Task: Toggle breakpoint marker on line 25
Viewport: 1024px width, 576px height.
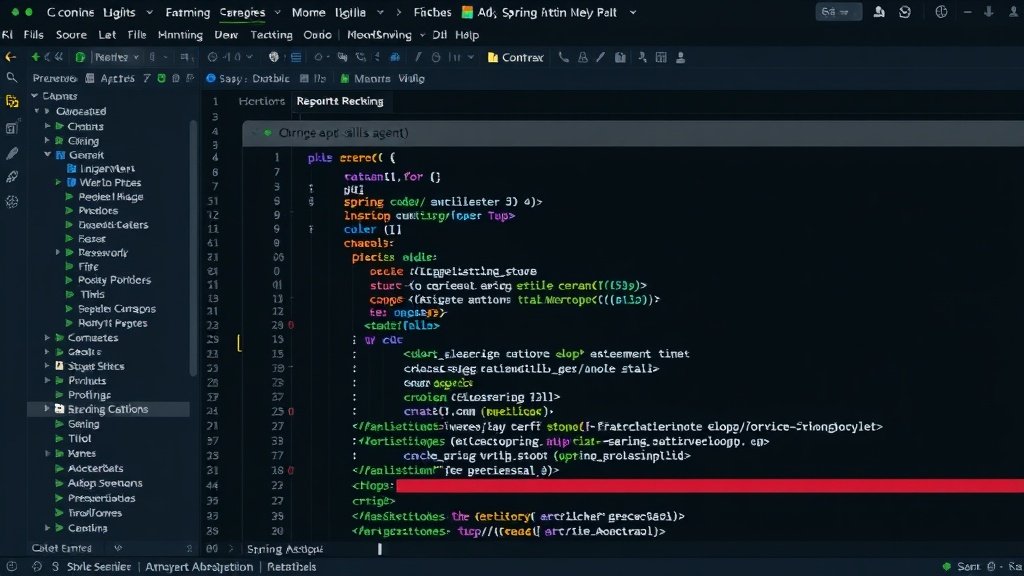Action: (x=291, y=411)
